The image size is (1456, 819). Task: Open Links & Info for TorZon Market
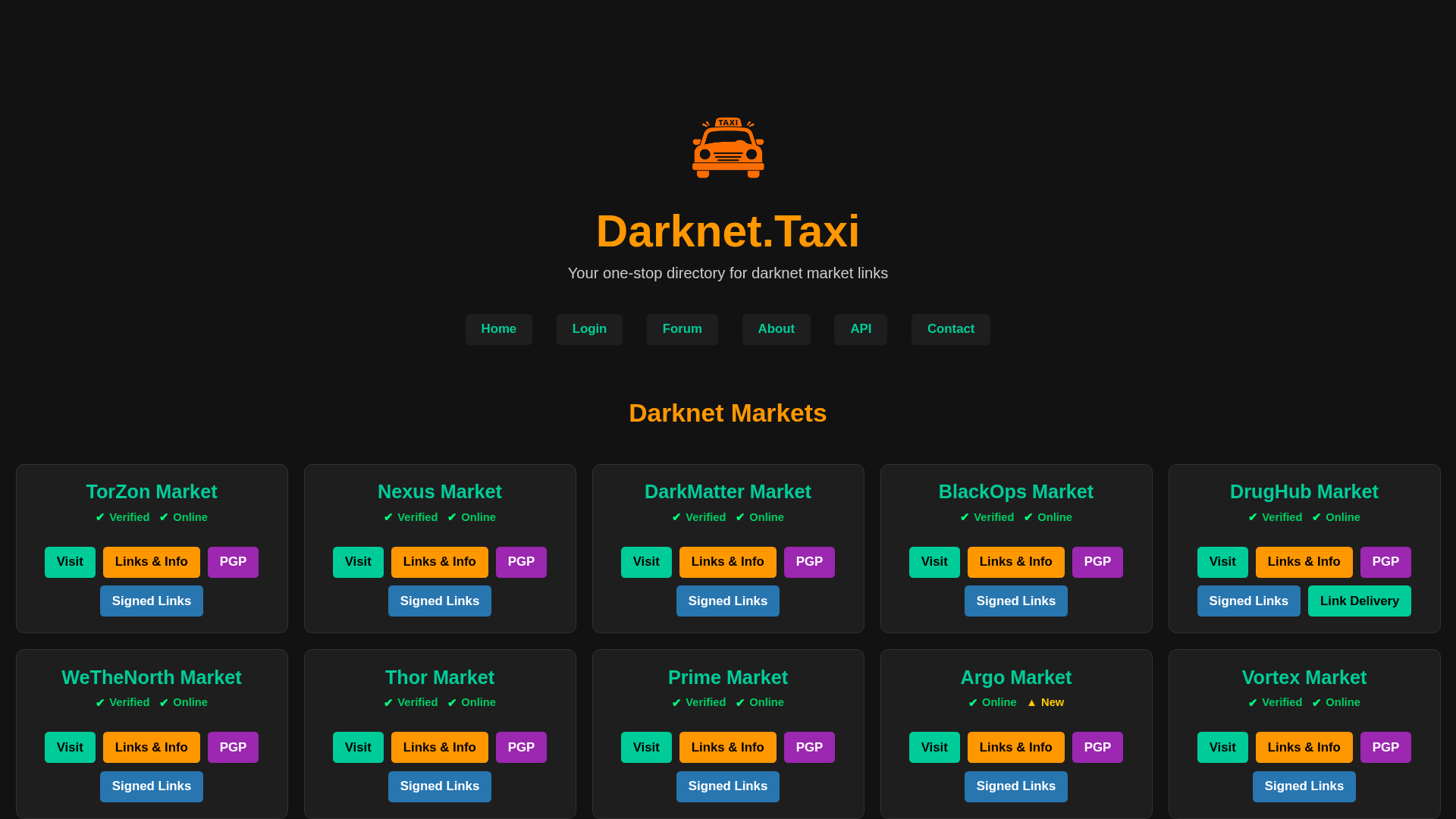pyautogui.click(x=152, y=562)
